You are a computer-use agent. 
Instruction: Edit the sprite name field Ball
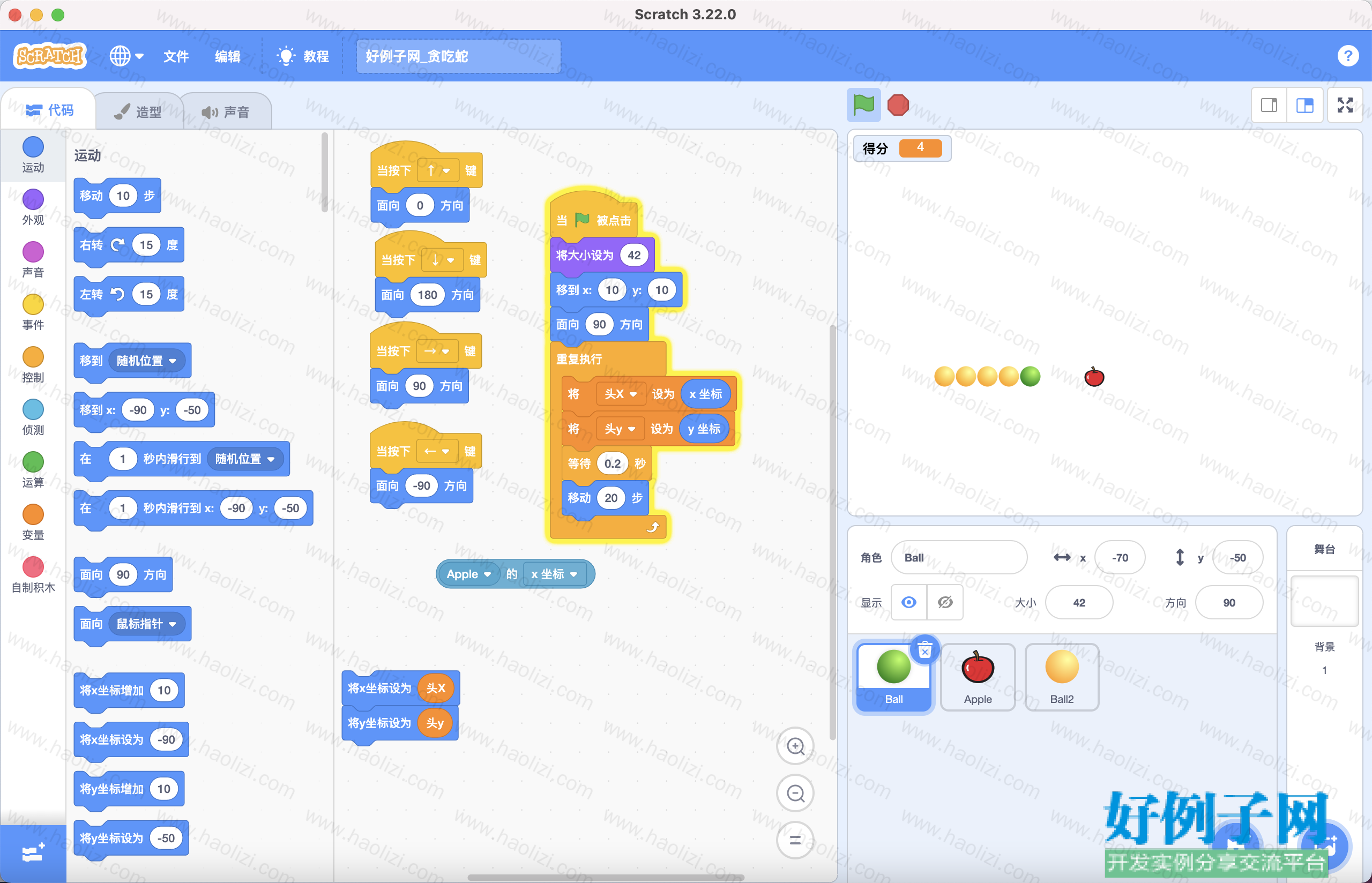pos(959,557)
